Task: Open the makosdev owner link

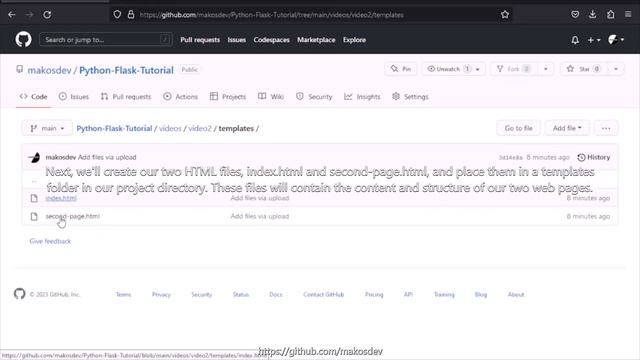Action: [x=49, y=70]
